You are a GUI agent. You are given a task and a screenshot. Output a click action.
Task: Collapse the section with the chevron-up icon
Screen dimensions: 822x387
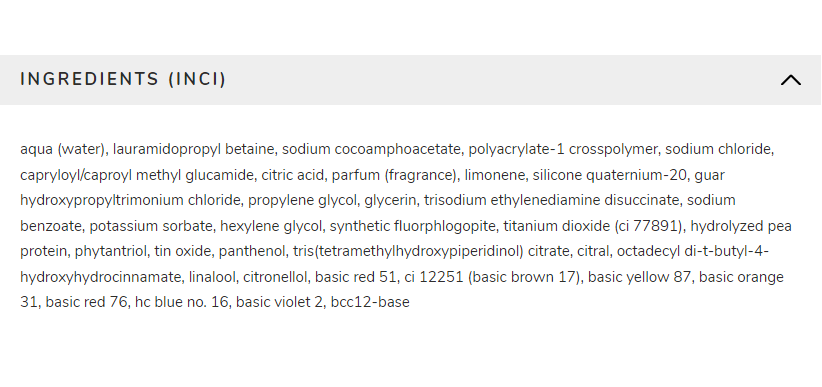click(x=791, y=80)
